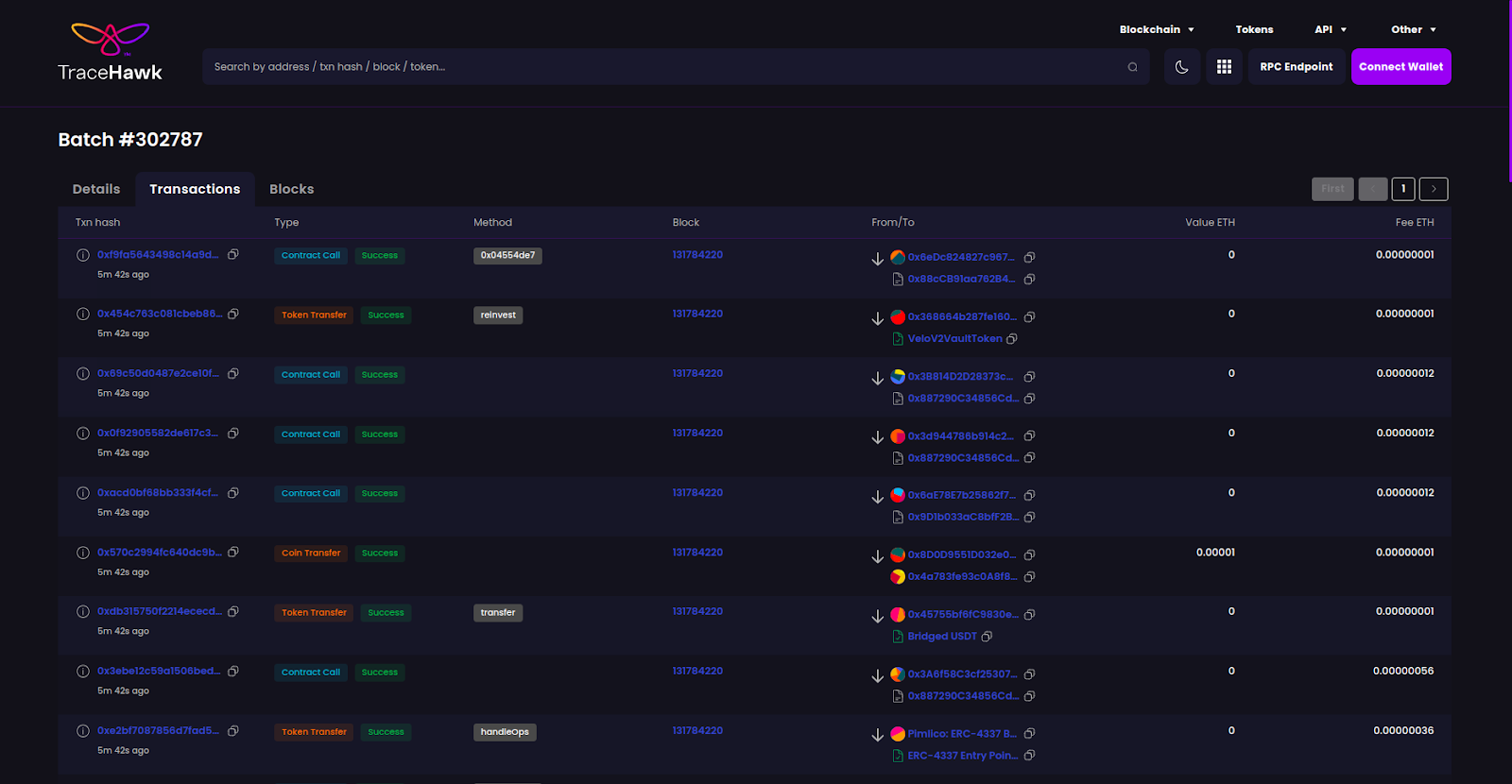Click the info icon for txn 0x570c2994fc640dc9b

pyautogui.click(x=83, y=553)
